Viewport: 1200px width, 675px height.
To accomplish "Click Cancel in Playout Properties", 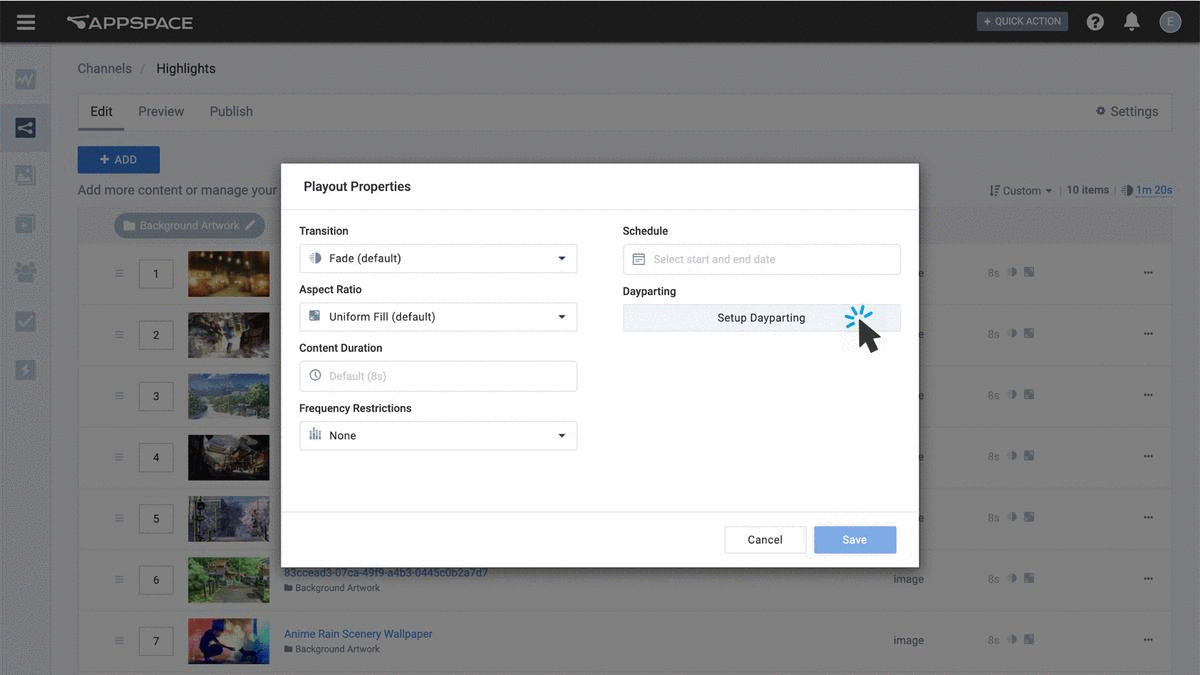I will pyautogui.click(x=765, y=540).
